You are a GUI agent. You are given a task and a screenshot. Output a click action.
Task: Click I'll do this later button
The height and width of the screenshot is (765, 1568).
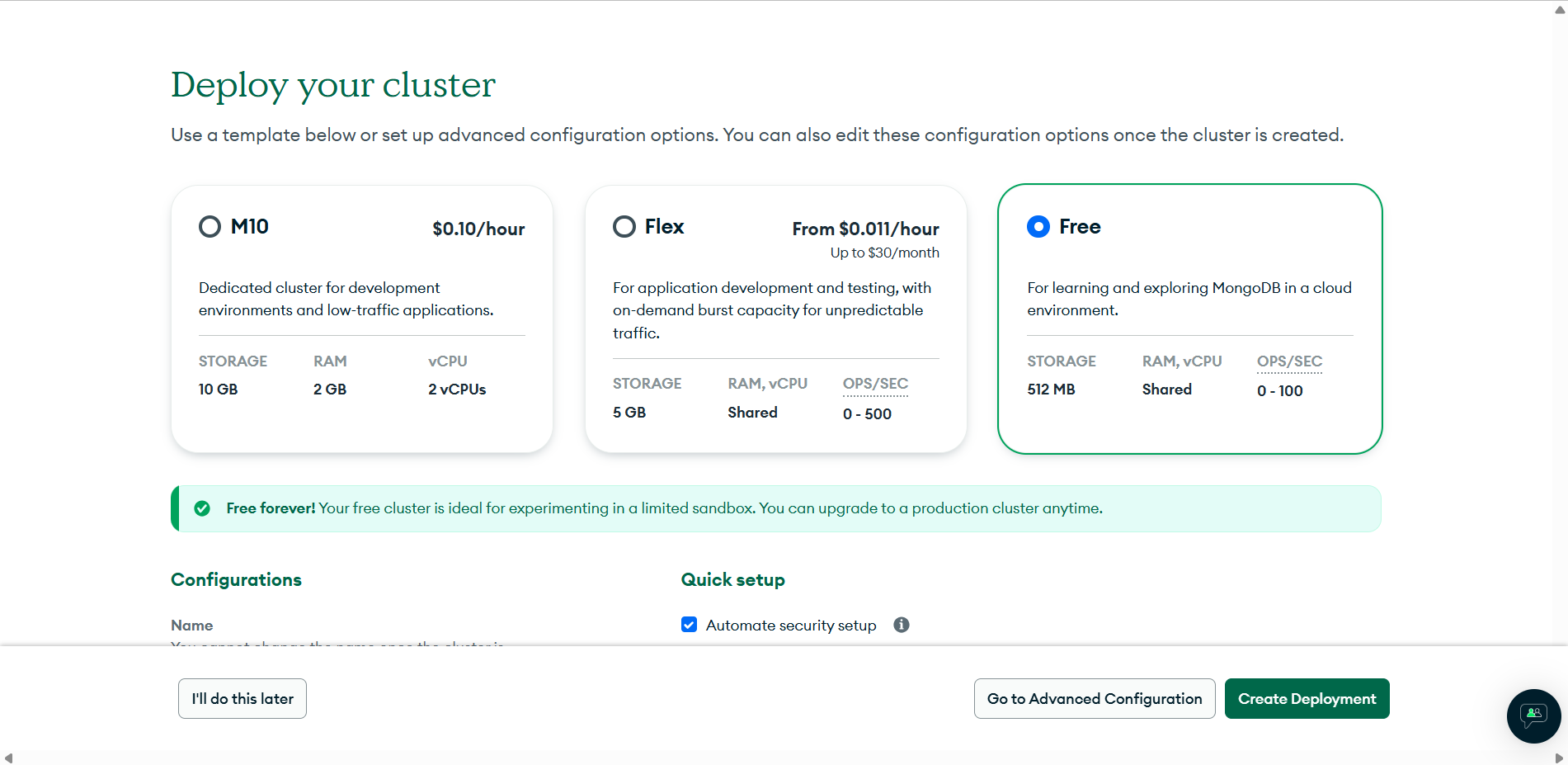coord(242,699)
